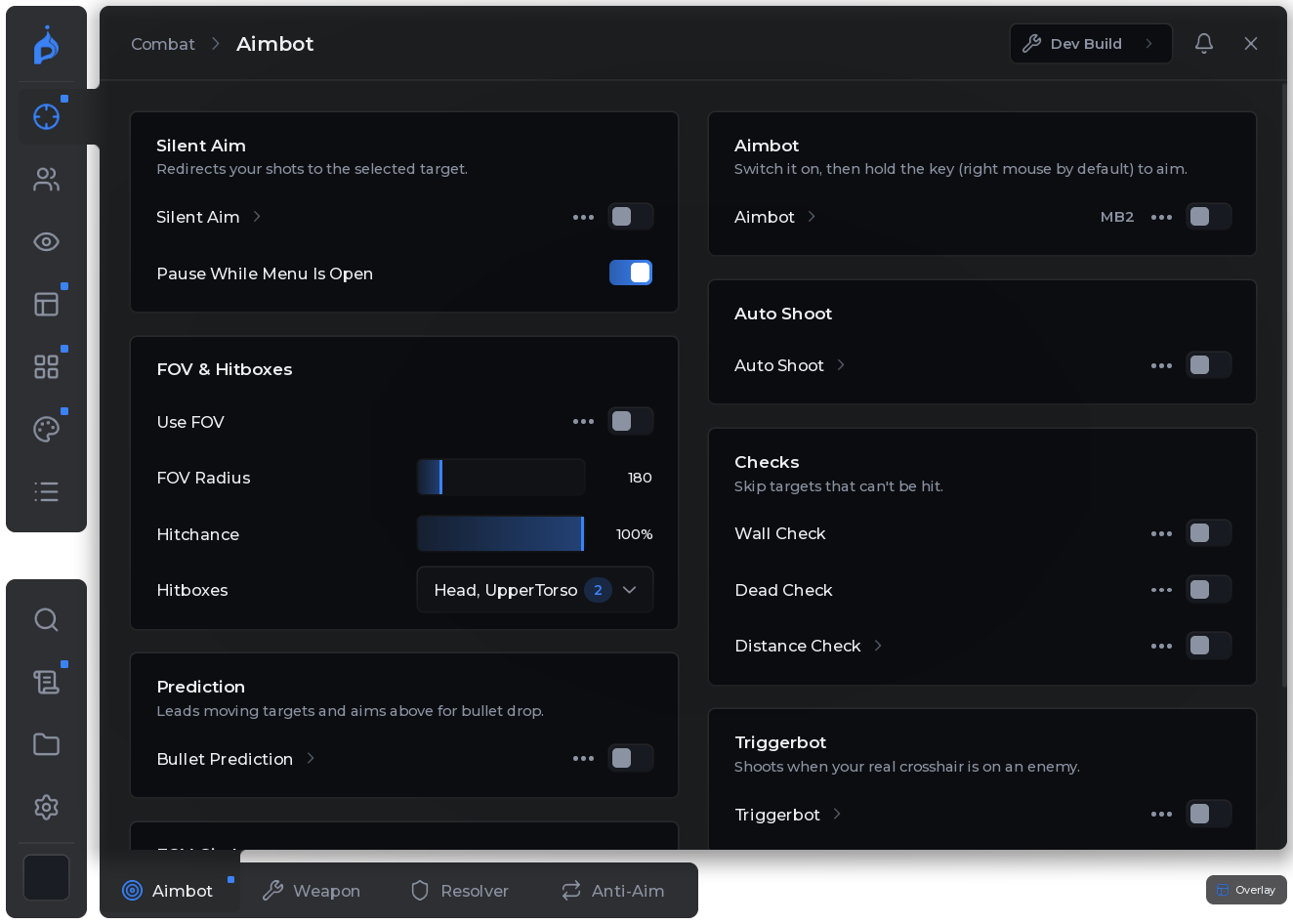The image size is (1293, 924).
Task: Click the Overlay button
Action: (1246, 890)
